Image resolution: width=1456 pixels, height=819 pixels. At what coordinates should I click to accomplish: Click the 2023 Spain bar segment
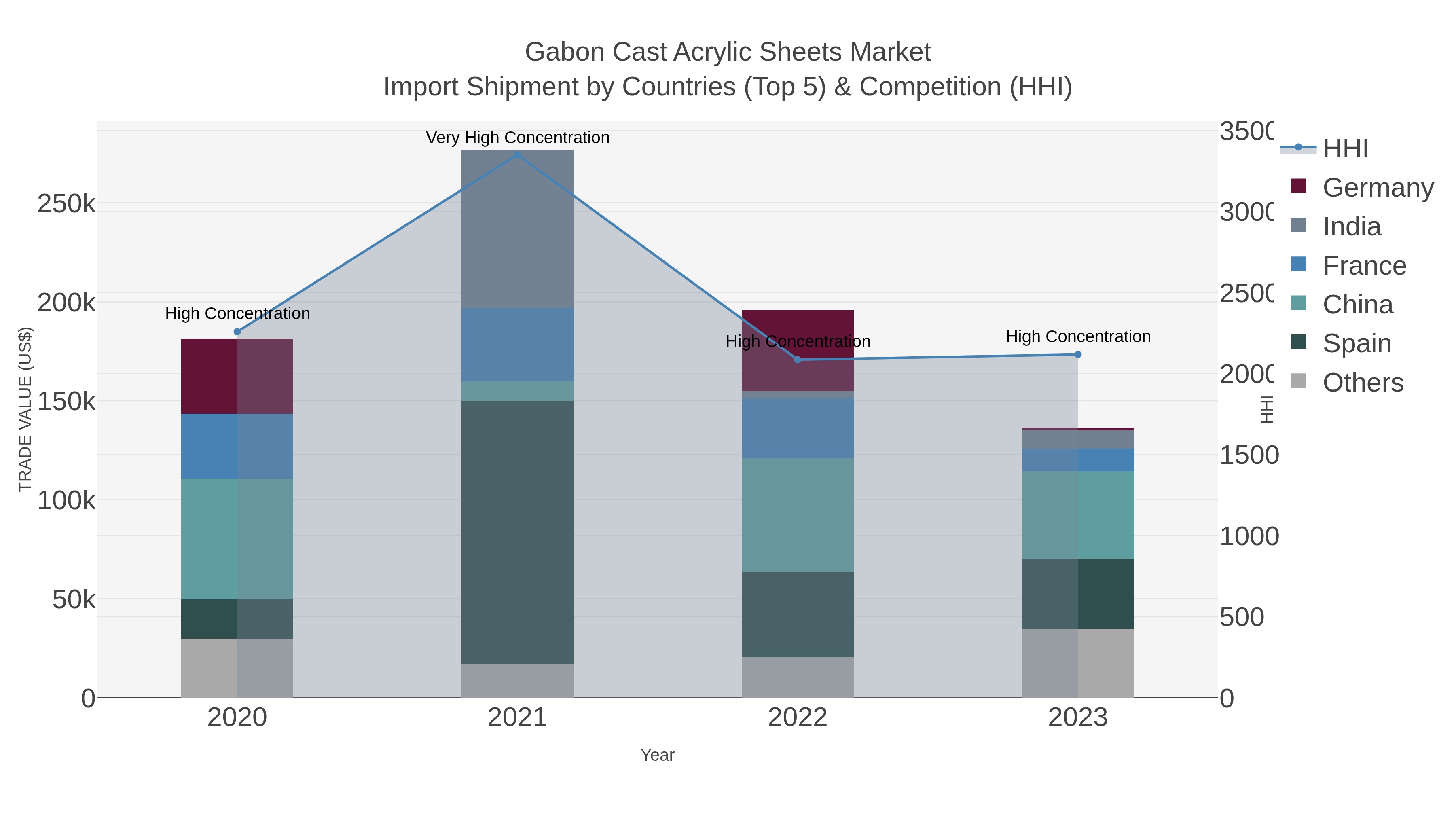click(1078, 593)
